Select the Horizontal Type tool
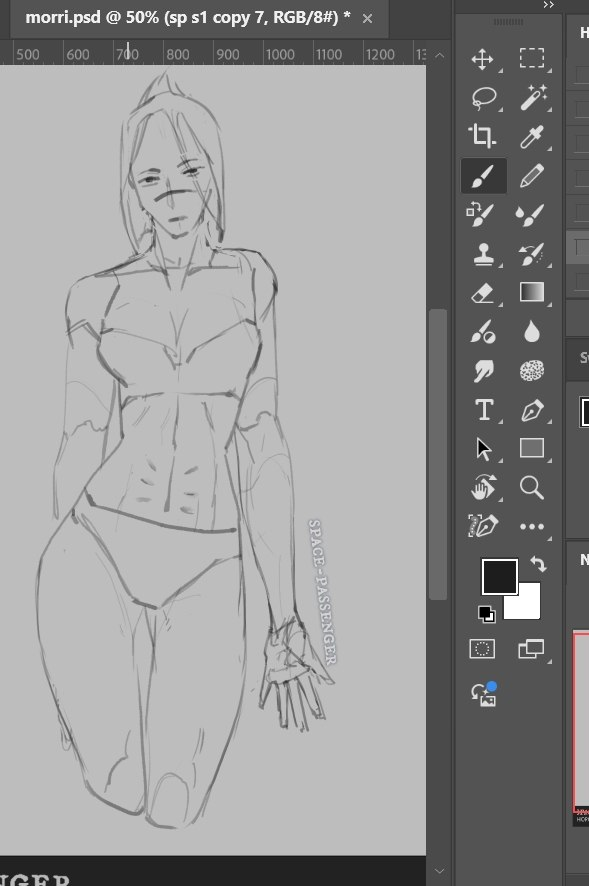The width and height of the screenshot is (589, 886). click(484, 410)
